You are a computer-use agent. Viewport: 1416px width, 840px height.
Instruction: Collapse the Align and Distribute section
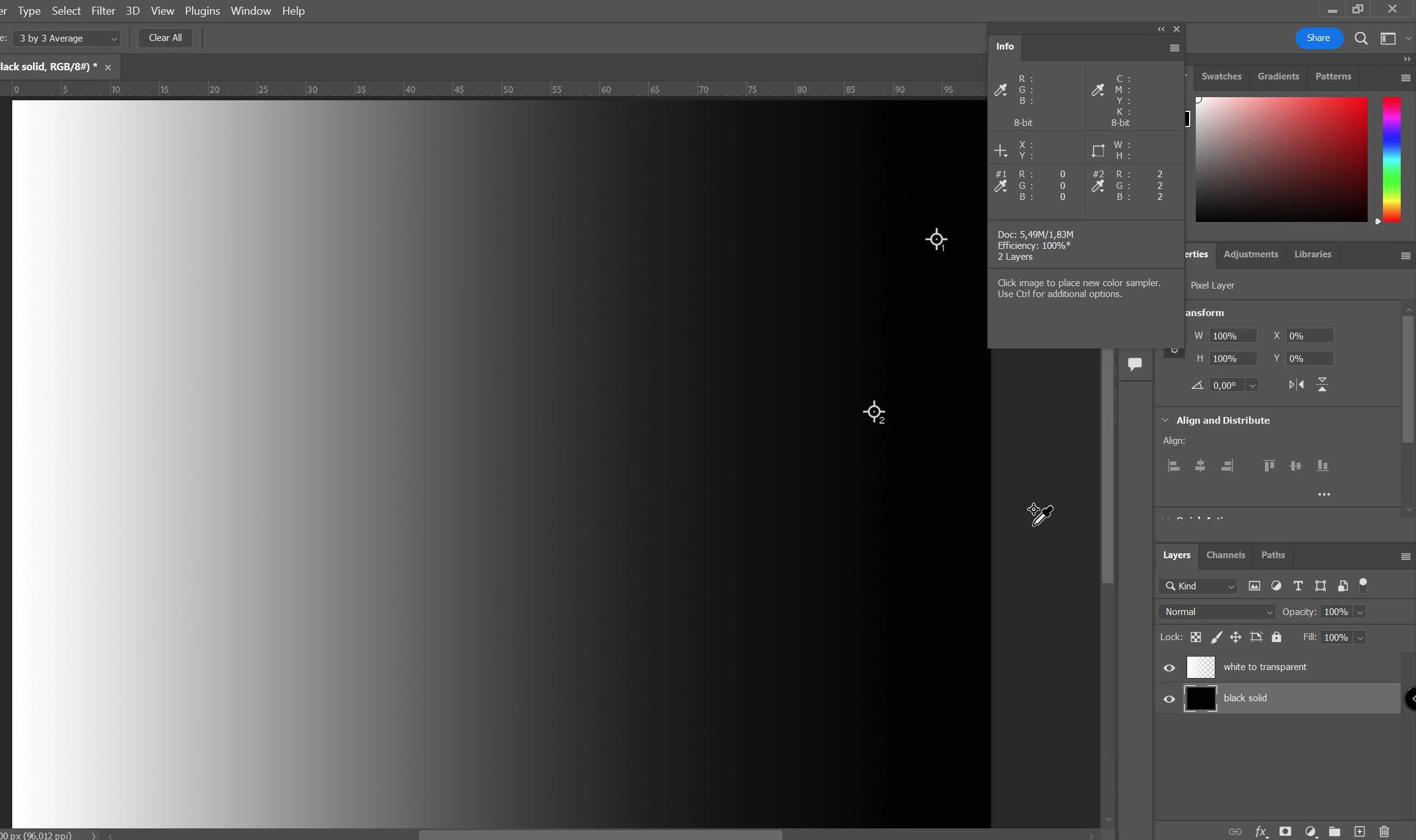click(1165, 420)
